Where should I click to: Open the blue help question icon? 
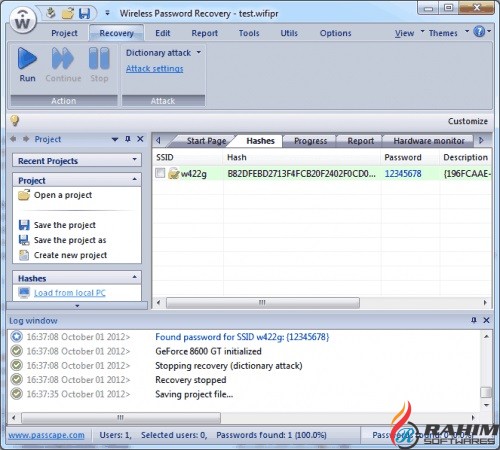(479, 32)
